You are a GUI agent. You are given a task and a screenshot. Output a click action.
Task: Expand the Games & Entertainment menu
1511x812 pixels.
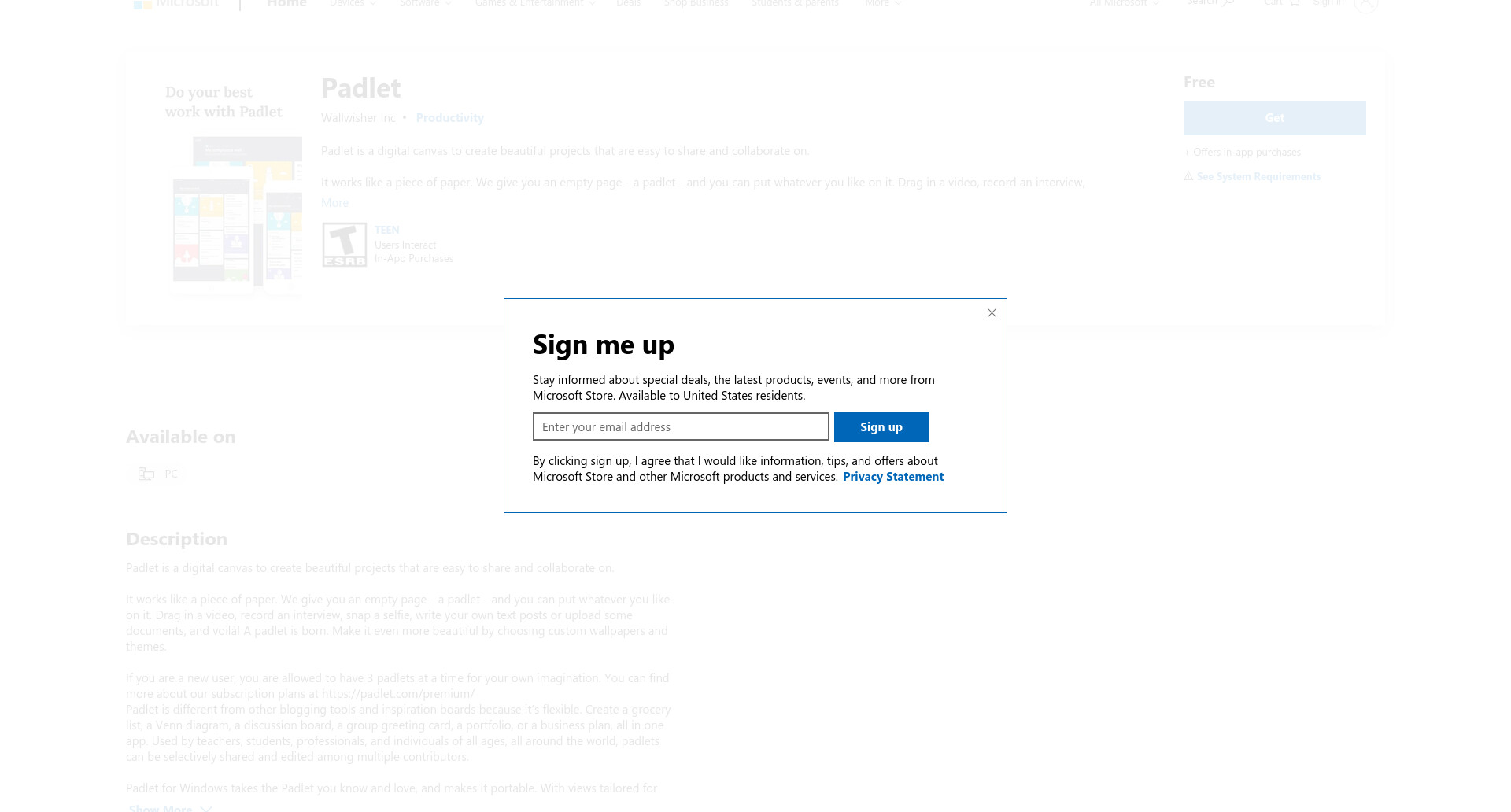tap(535, 4)
